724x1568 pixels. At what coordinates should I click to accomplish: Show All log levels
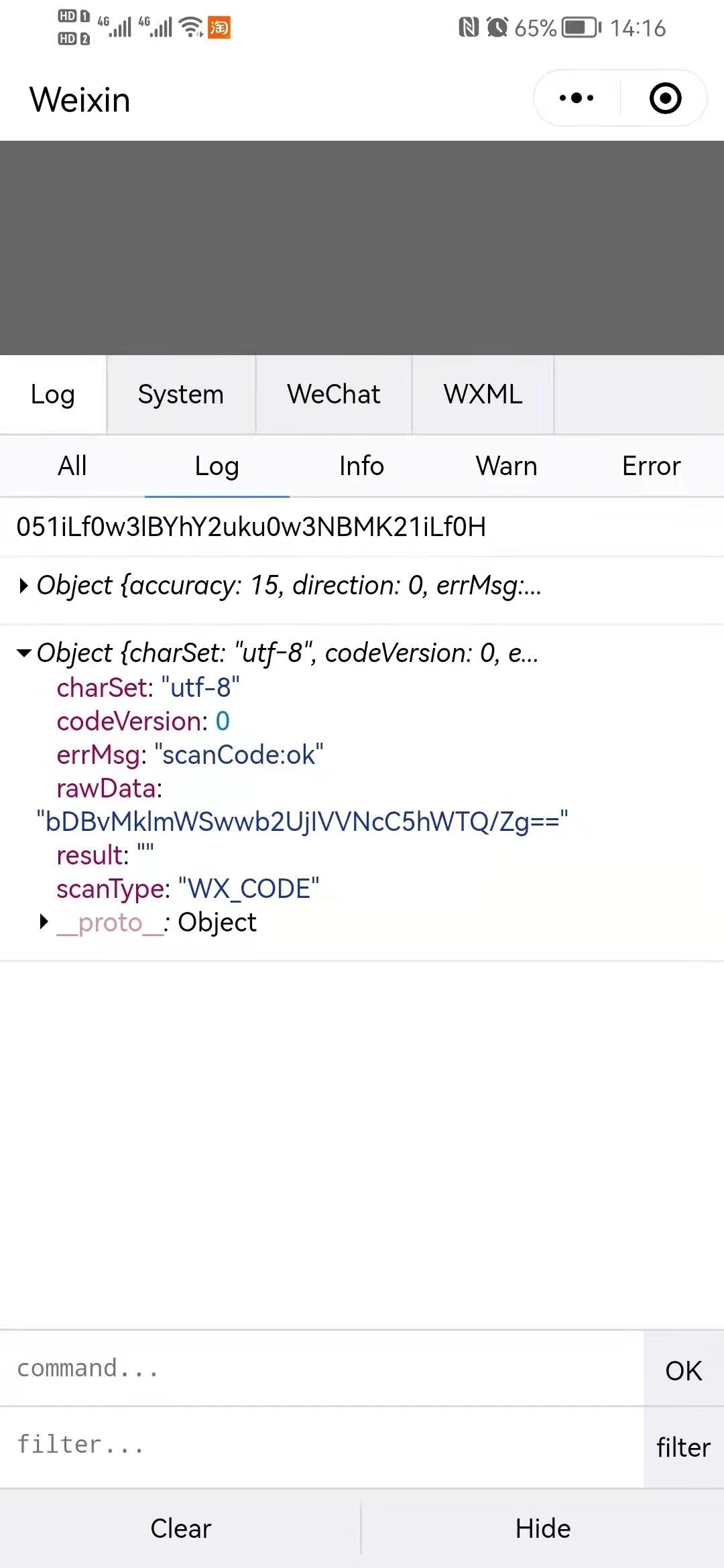click(72, 466)
